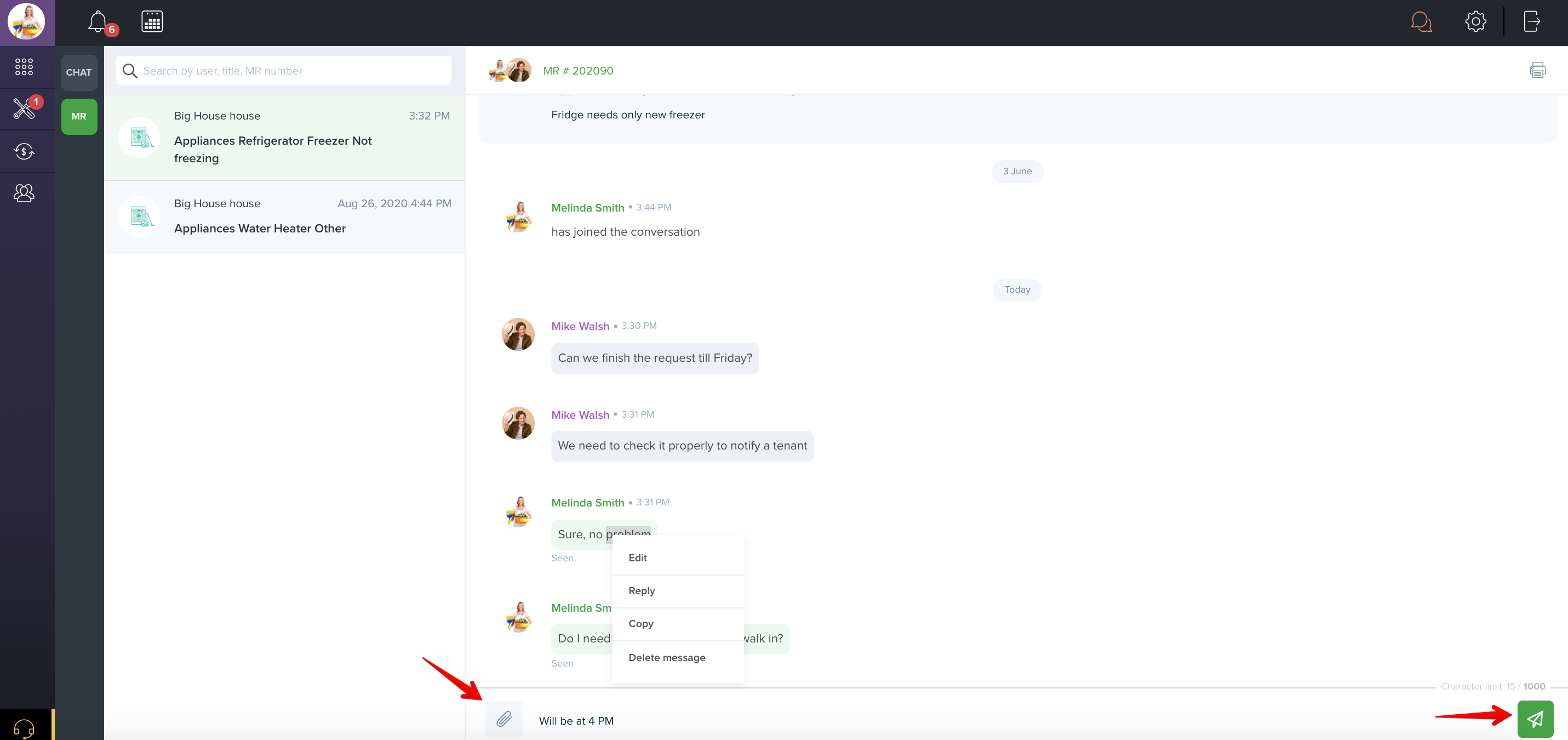Click the 'Character limit: 15 / 1000' counter
1568x740 pixels.
1492,686
